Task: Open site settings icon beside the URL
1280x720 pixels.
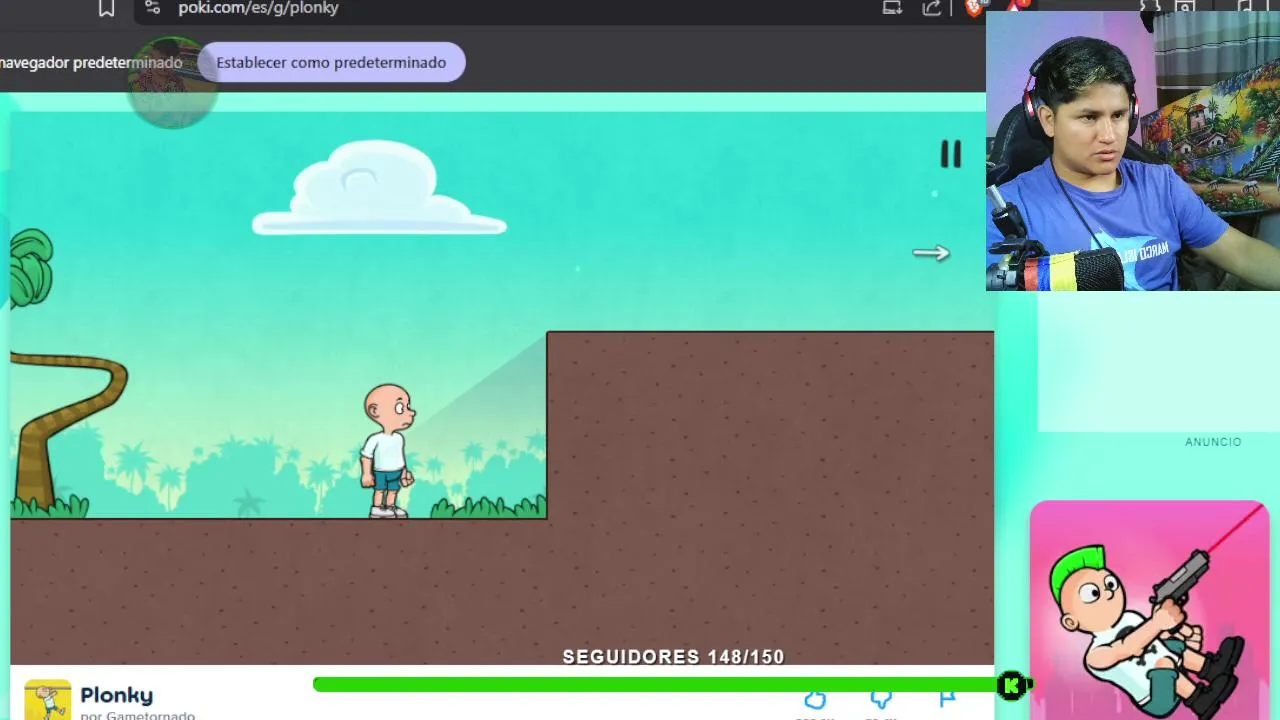Action: 152,7
